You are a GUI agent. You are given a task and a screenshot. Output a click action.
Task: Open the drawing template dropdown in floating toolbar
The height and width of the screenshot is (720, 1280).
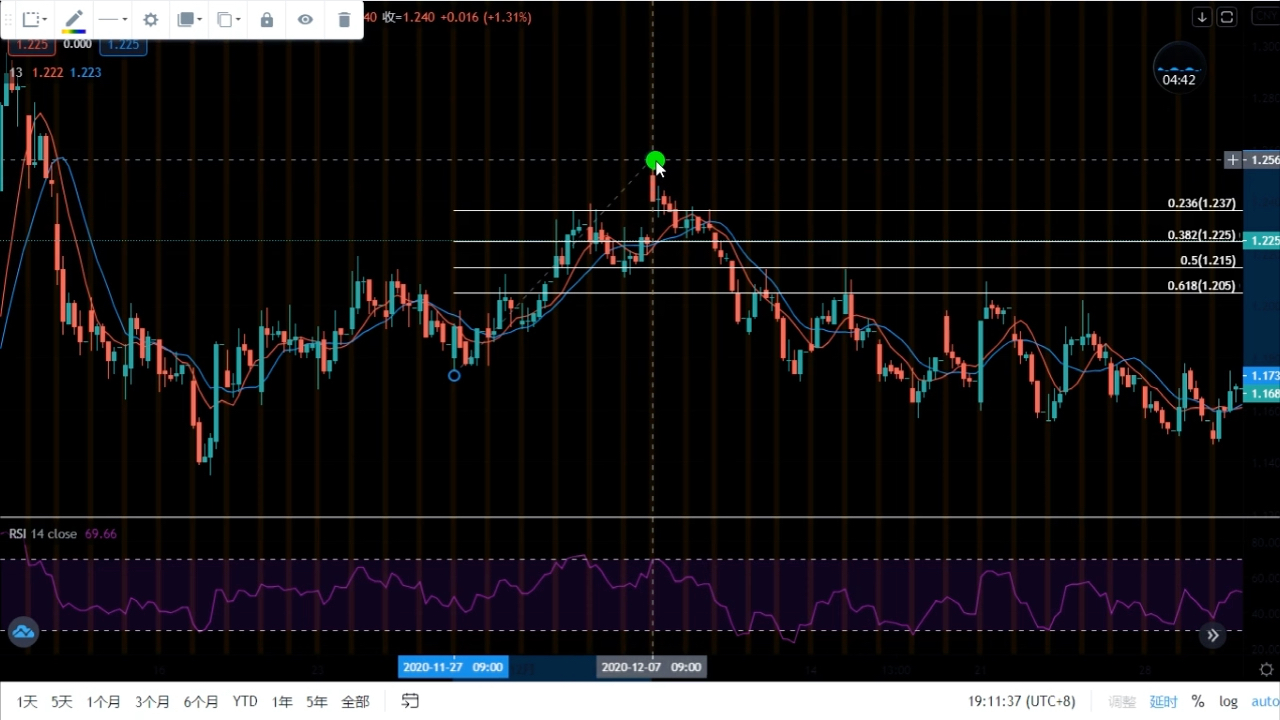click(x=35, y=19)
